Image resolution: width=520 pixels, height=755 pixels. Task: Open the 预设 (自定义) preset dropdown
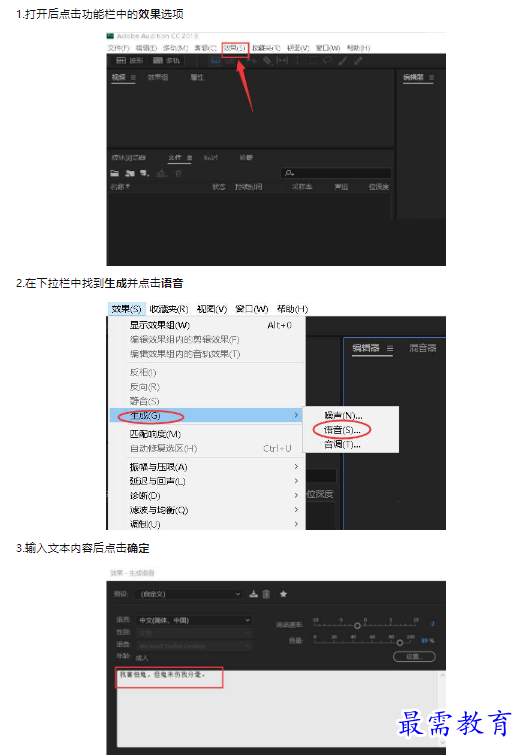[188, 594]
